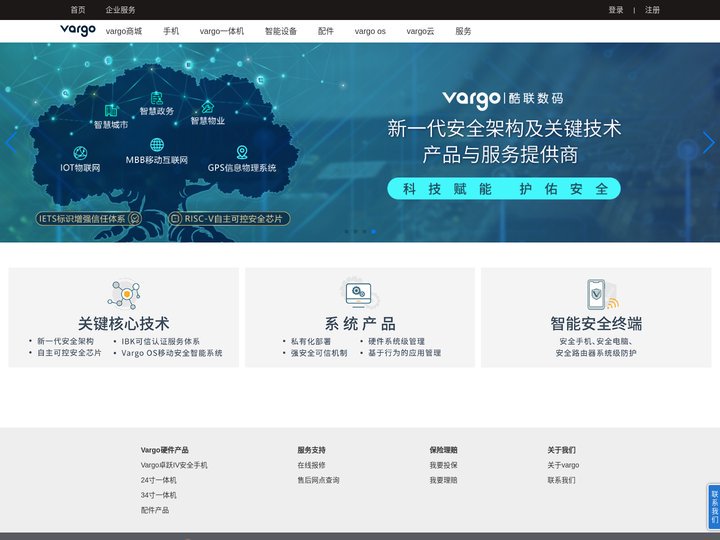Image resolution: width=720 pixels, height=540 pixels.
Task: Open the vargo云 navigation item
Action: pos(420,31)
